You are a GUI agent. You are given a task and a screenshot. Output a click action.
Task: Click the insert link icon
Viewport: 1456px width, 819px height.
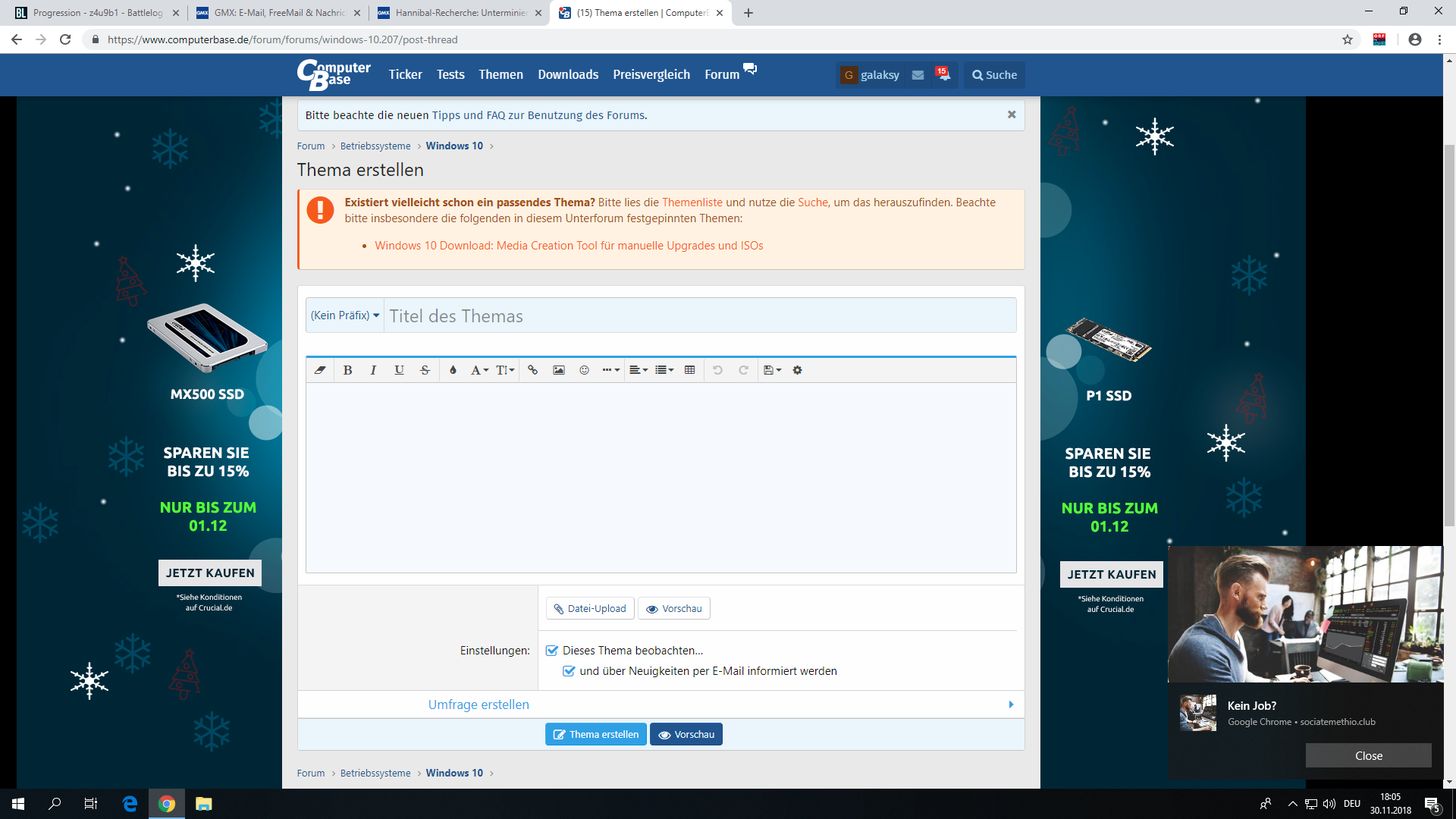532,370
